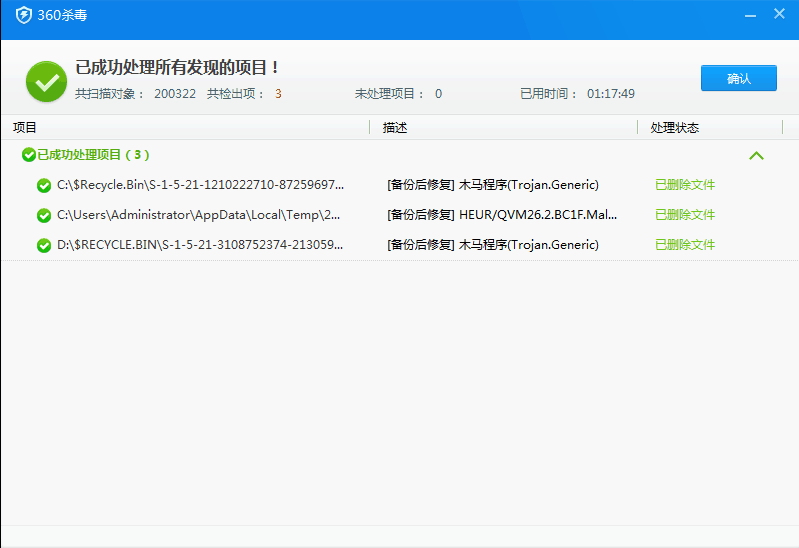
Task: Click the 未处理项目 count 0
Action: [438, 94]
